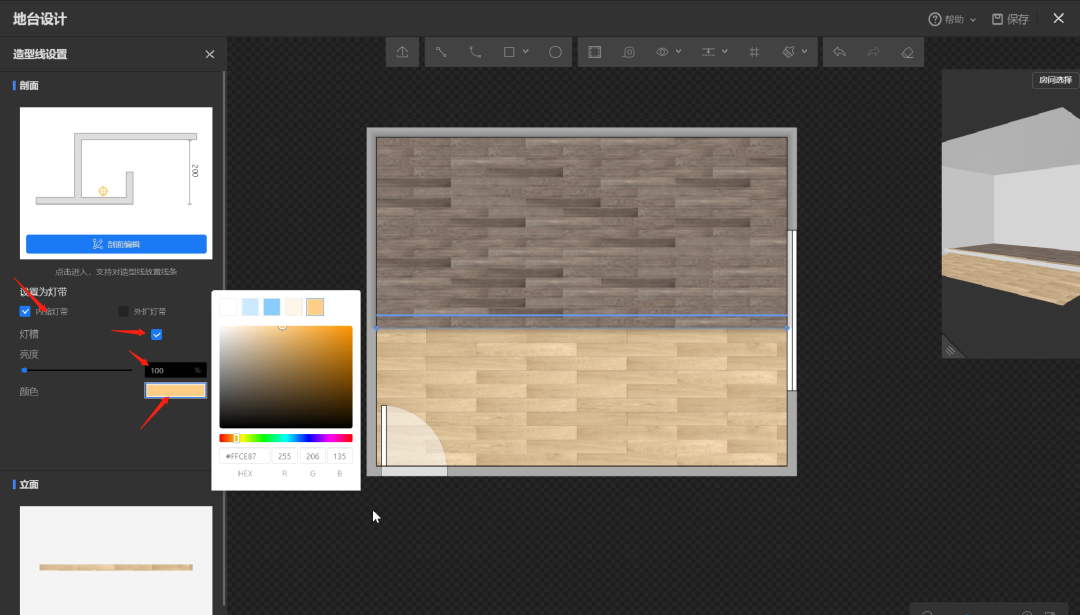This screenshot has height=615, width=1080.
Task: Click the undo arrow icon
Action: point(839,52)
